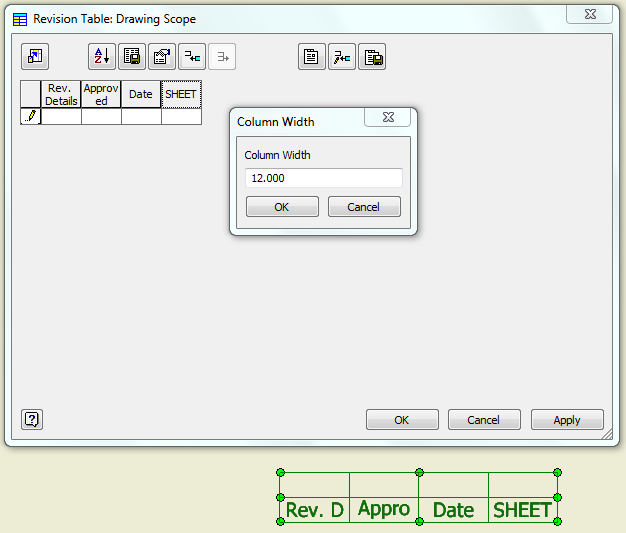Image resolution: width=626 pixels, height=533 pixels.
Task: Select the Date column header
Action: pyautogui.click(x=141, y=94)
